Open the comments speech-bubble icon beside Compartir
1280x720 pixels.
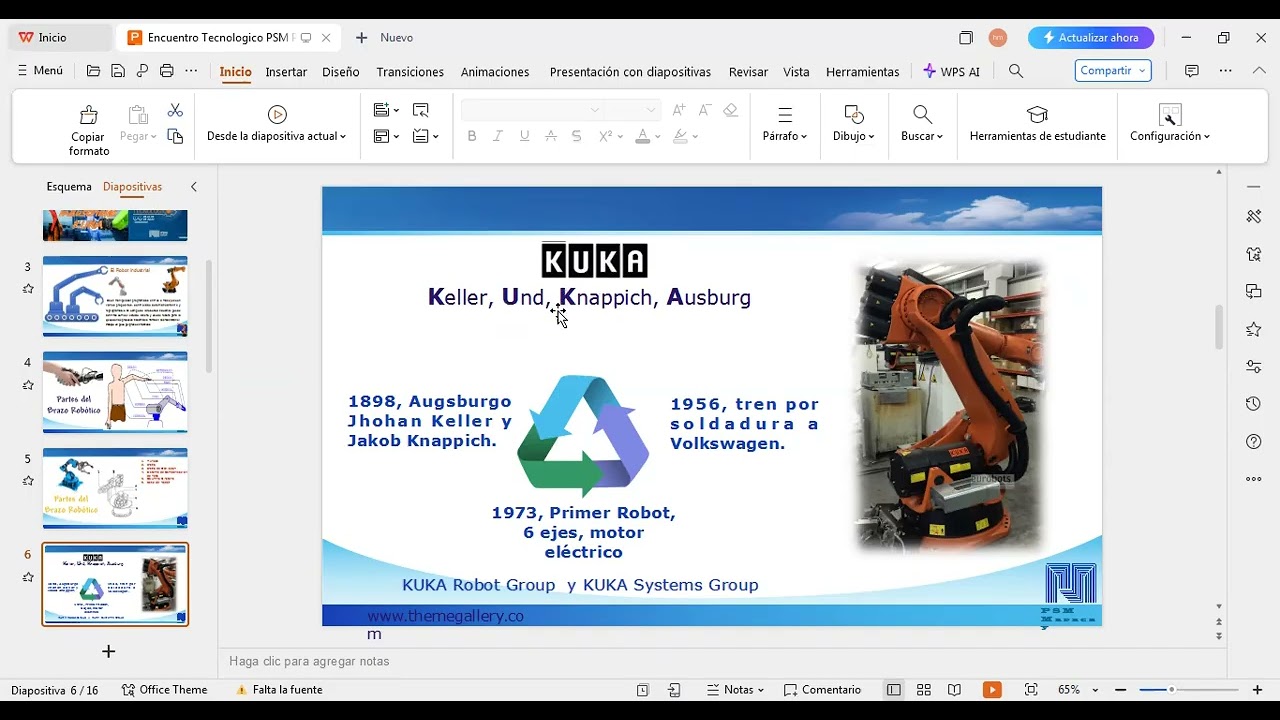coord(1192,71)
